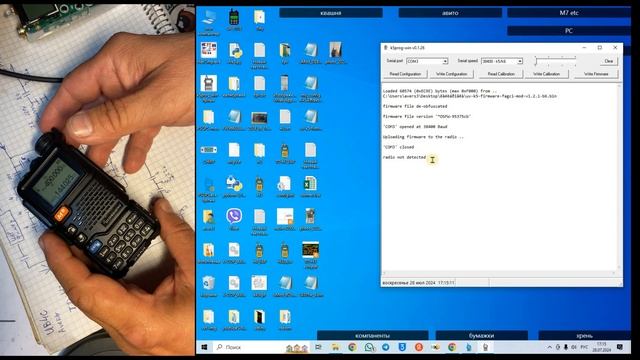This screenshot has width=640, height=360.
Task: Click the k5prog radio icon in taskbar
Action: 485,347
